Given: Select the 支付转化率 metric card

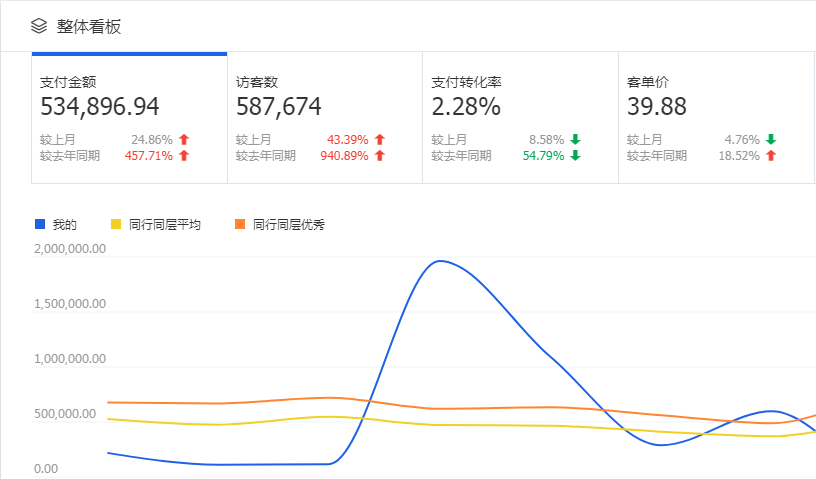Looking at the screenshot, I should pos(520,118).
